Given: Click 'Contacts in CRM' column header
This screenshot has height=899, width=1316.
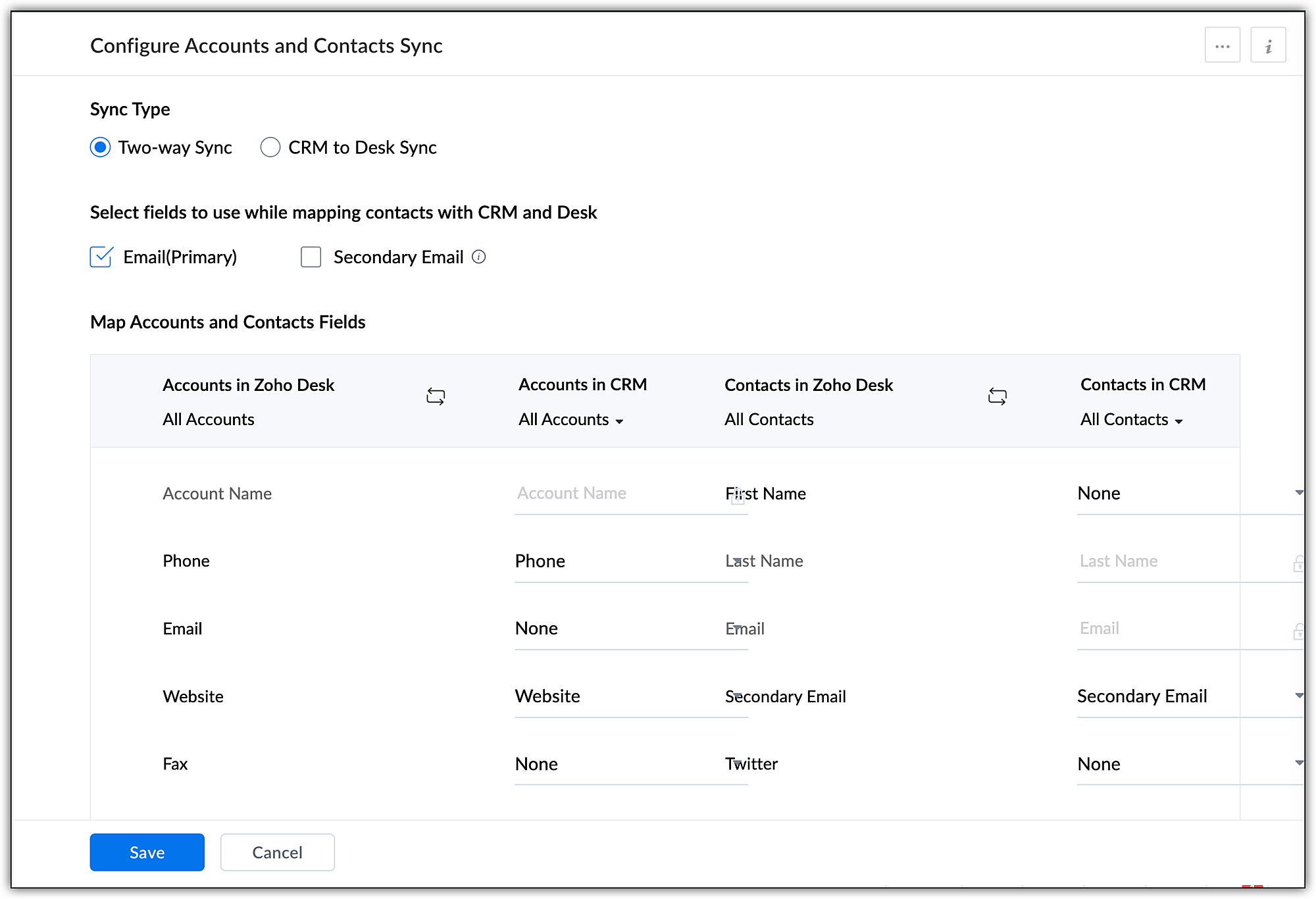Looking at the screenshot, I should tap(1143, 385).
